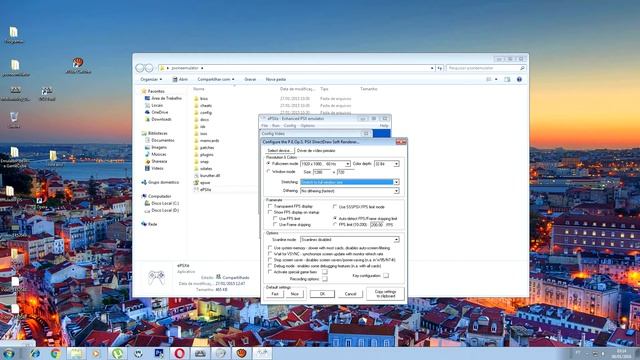Open Help menu in ePSXe window
The image size is (640, 360).
pyautogui.click(x=384, y=126)
